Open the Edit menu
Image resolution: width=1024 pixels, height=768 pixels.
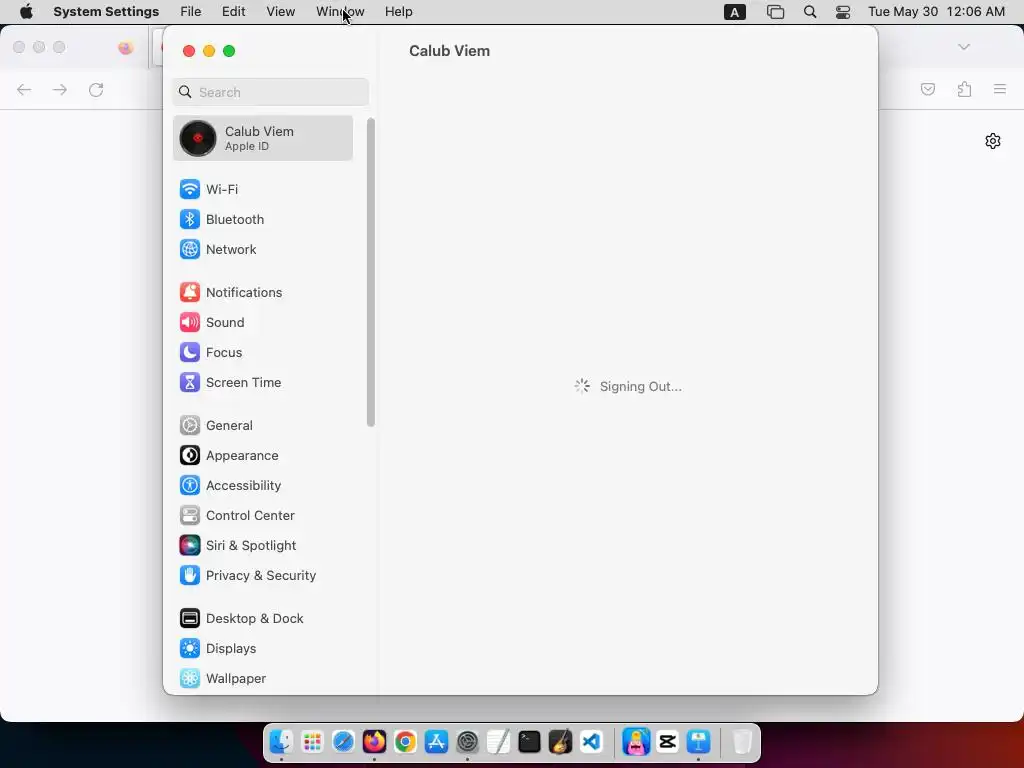click(233, 12)
